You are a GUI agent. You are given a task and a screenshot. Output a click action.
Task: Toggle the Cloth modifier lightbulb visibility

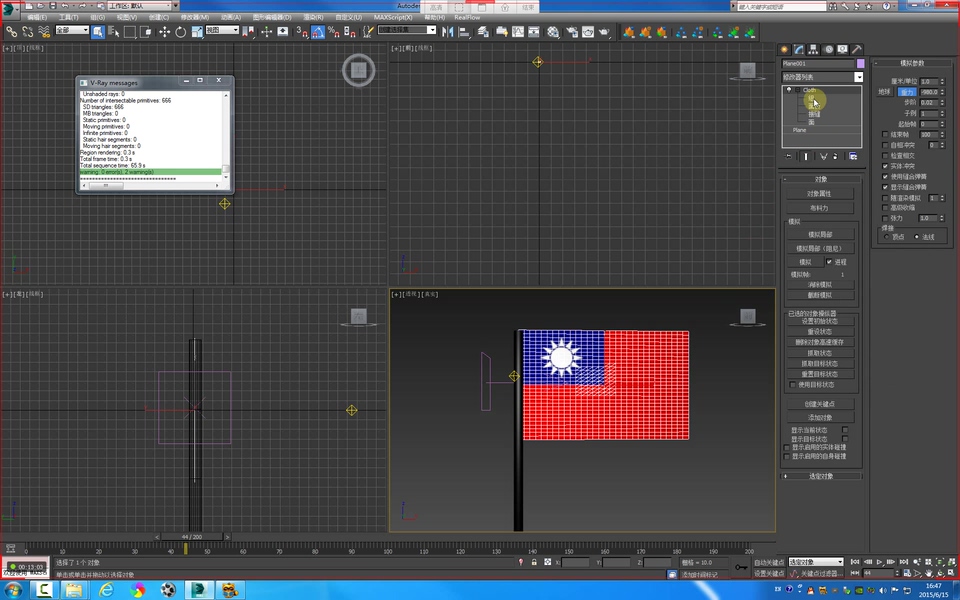click(x=789, y=90)
